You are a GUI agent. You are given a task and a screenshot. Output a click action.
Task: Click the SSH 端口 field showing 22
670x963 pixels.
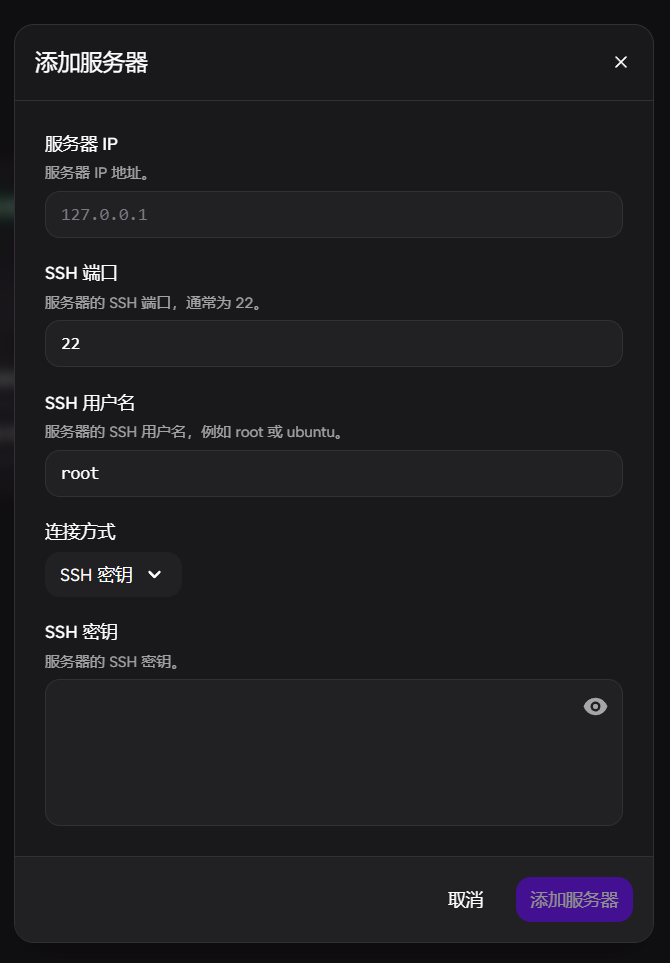(x=333, y=344)
